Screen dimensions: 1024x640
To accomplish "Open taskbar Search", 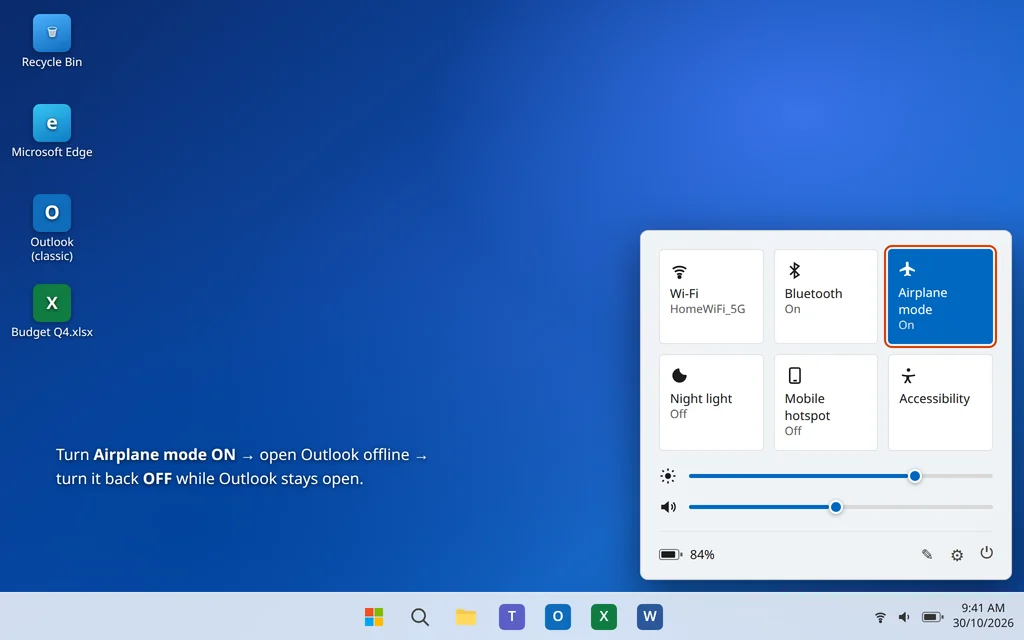I will [x=420, y=616].
